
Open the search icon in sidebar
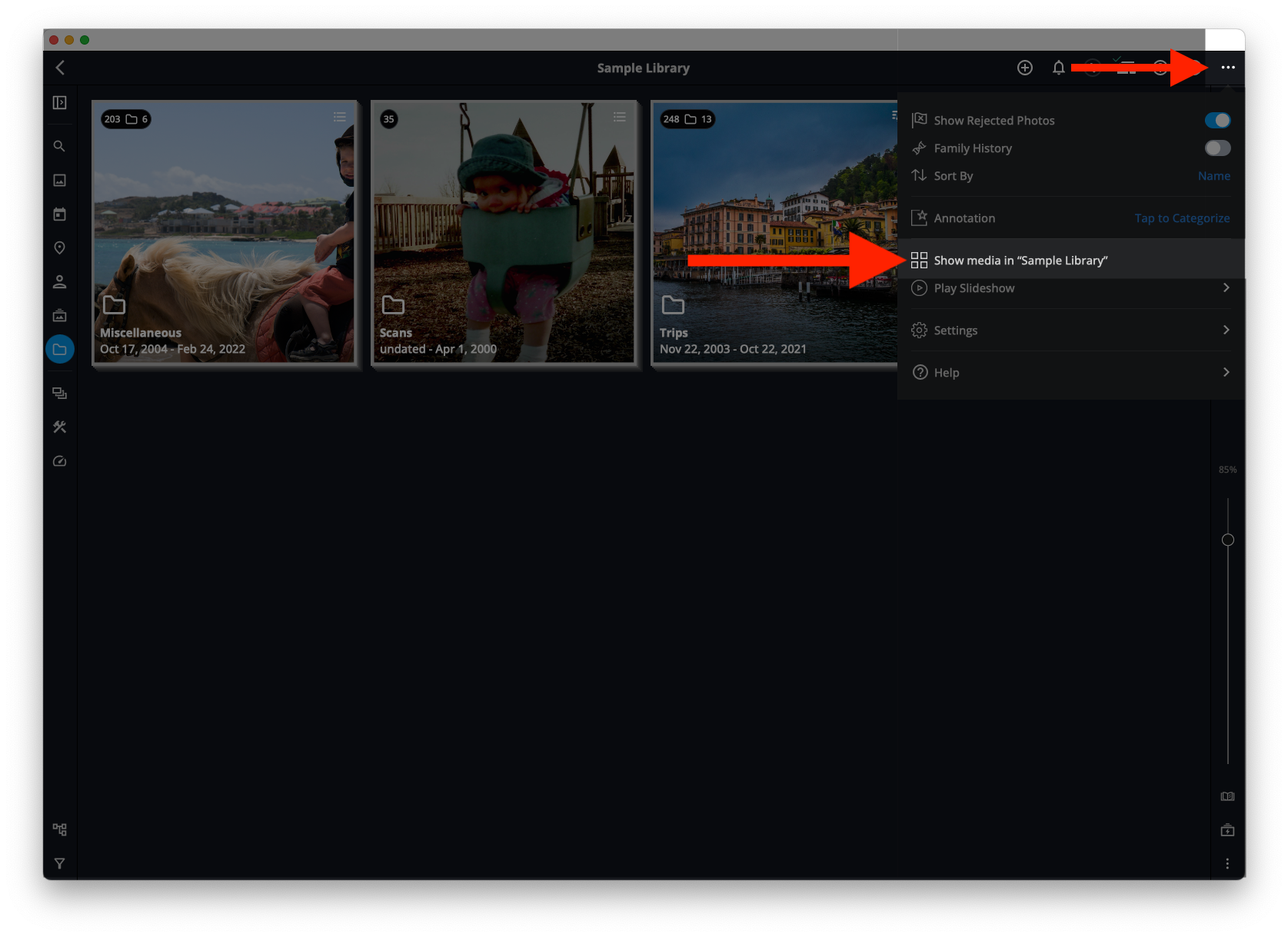59,146
